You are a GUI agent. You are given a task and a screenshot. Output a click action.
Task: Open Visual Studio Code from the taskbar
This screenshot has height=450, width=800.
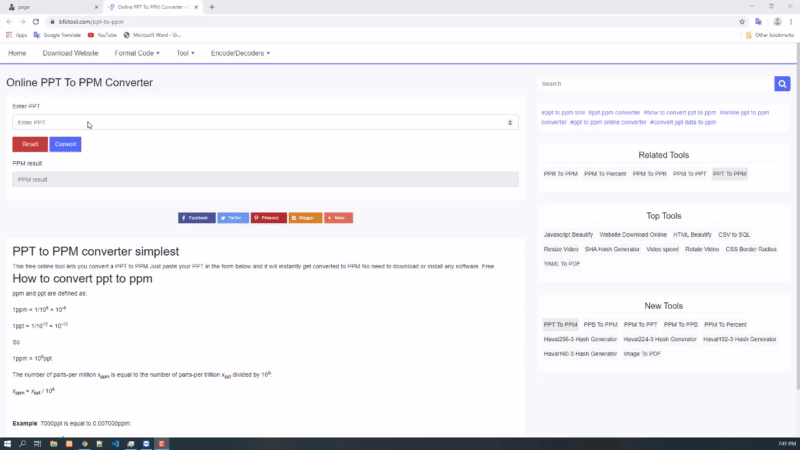point(116,443)
